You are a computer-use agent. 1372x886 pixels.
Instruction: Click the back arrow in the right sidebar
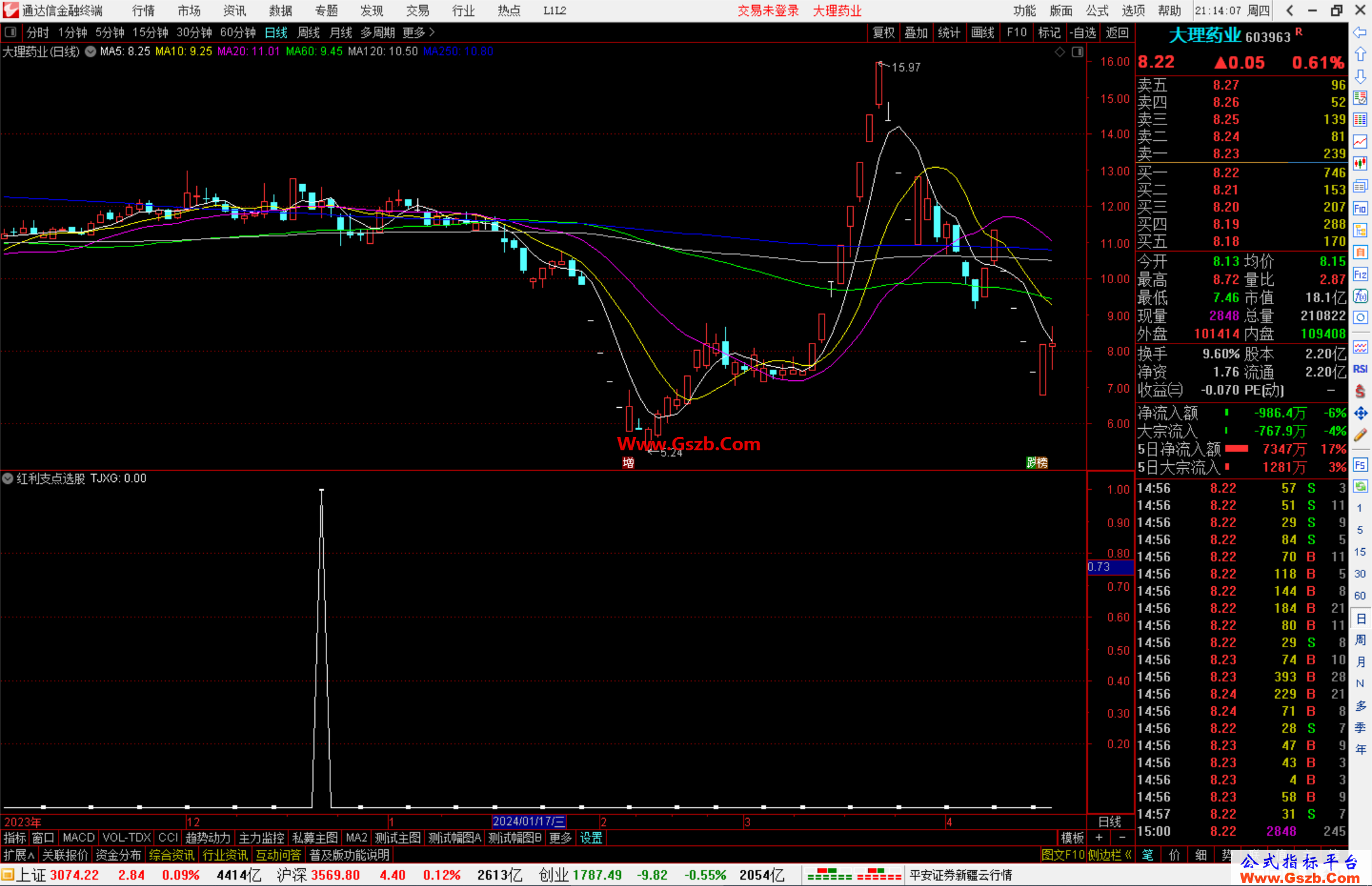click(x=1360, y=32)
